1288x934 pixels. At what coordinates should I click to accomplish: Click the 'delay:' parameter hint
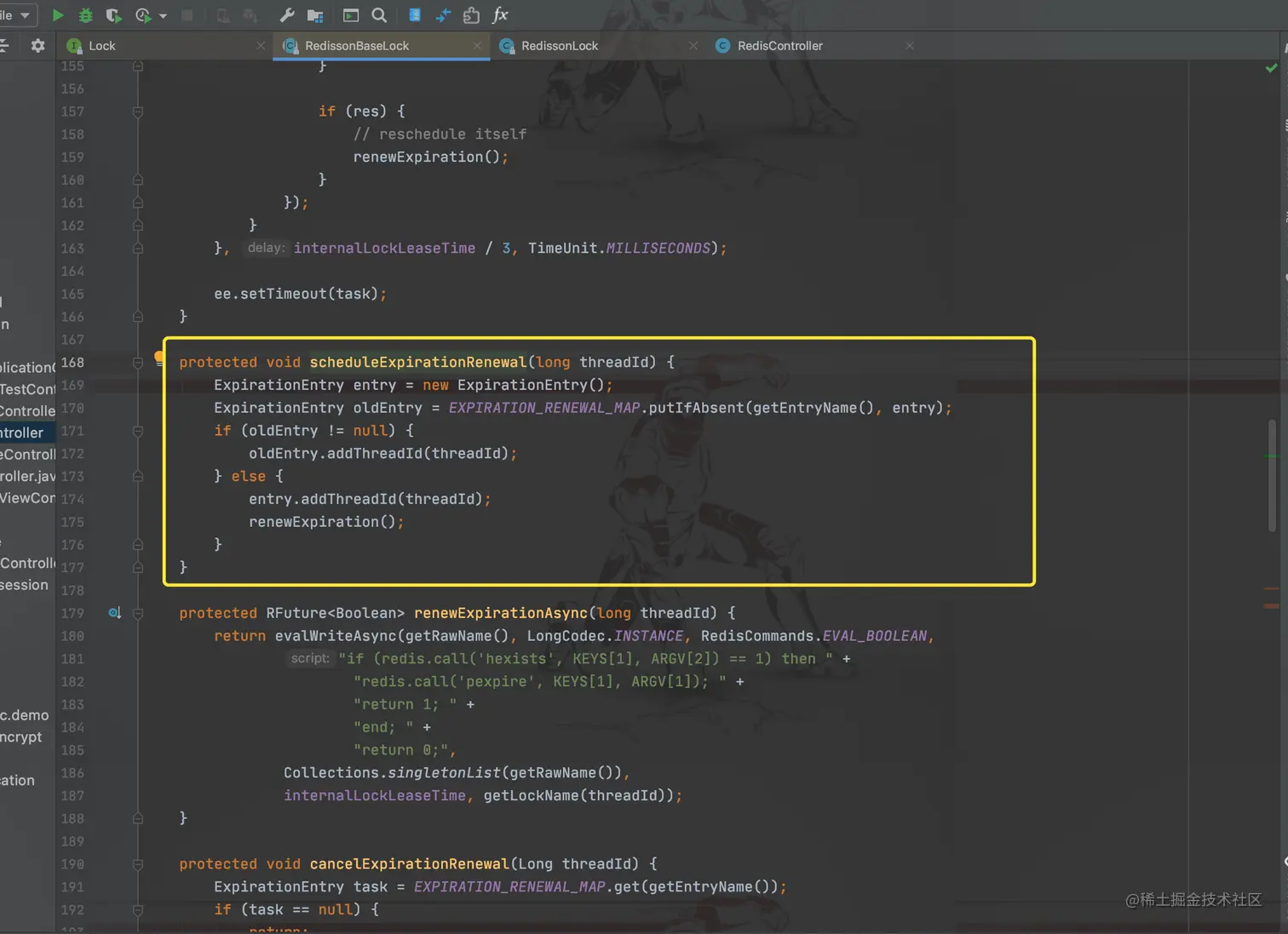266,248
